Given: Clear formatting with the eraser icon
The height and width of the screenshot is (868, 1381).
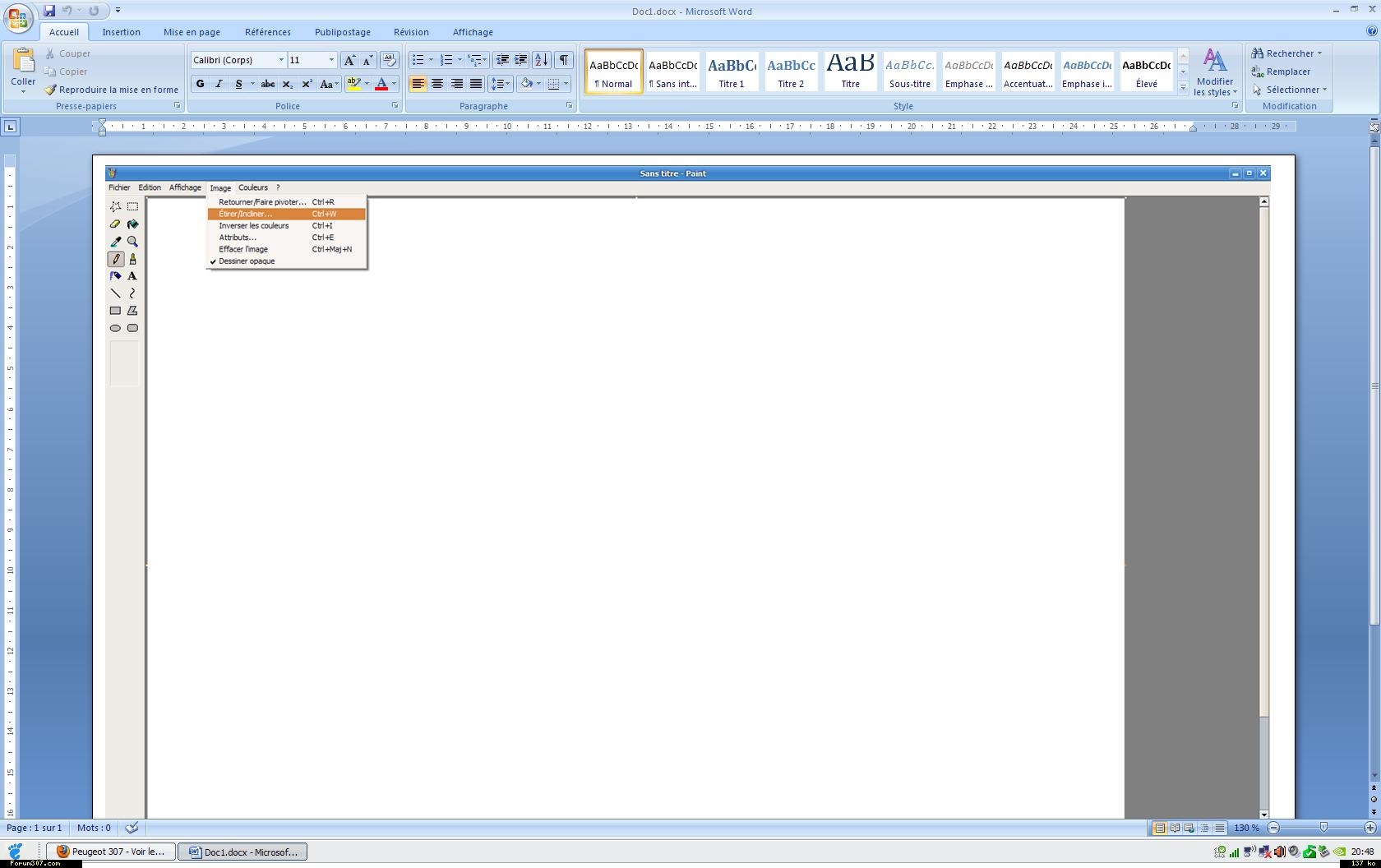Looking at the screenshot, I should [390, 60].
